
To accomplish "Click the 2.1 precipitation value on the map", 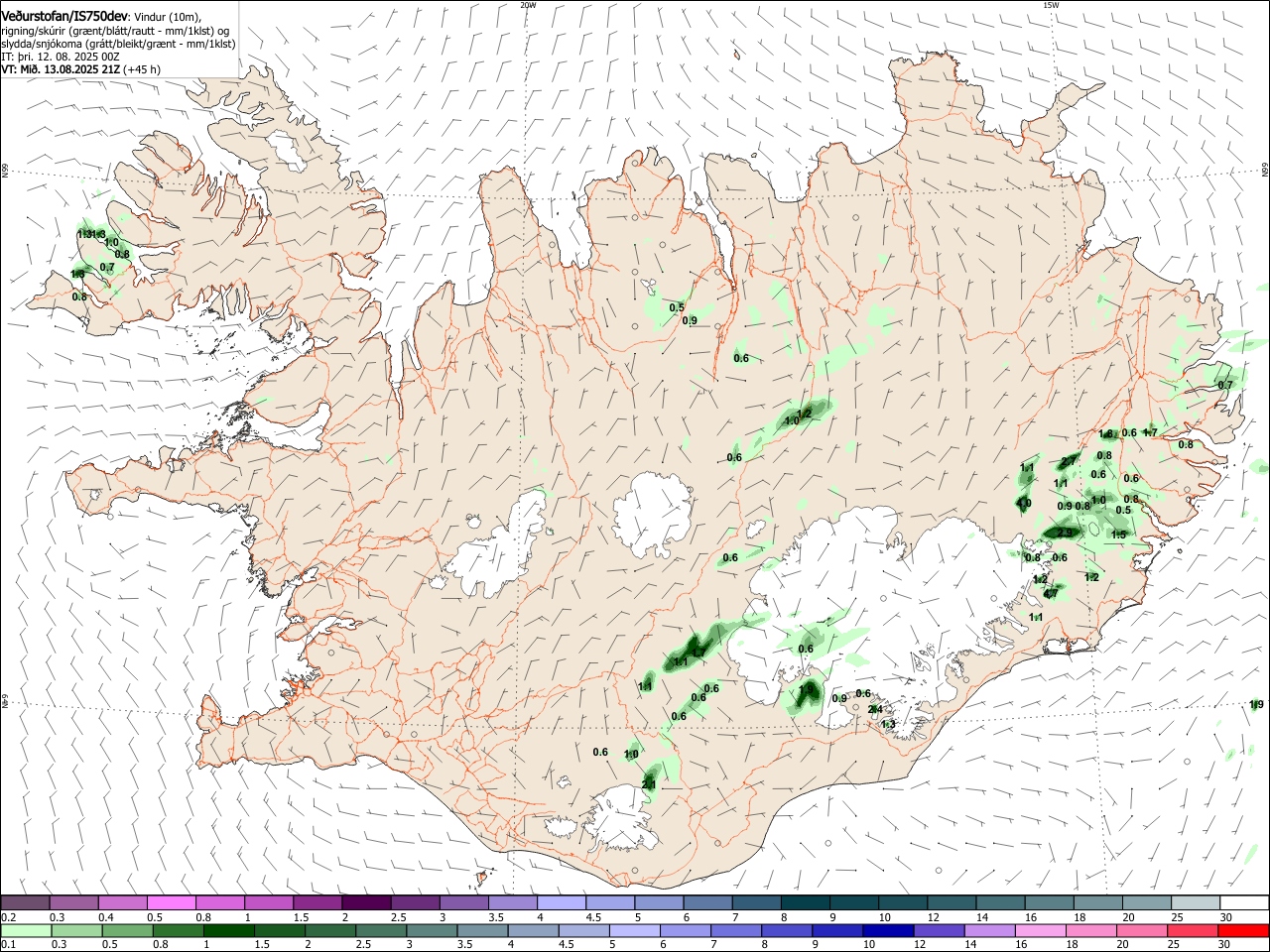I will [649, 784].
